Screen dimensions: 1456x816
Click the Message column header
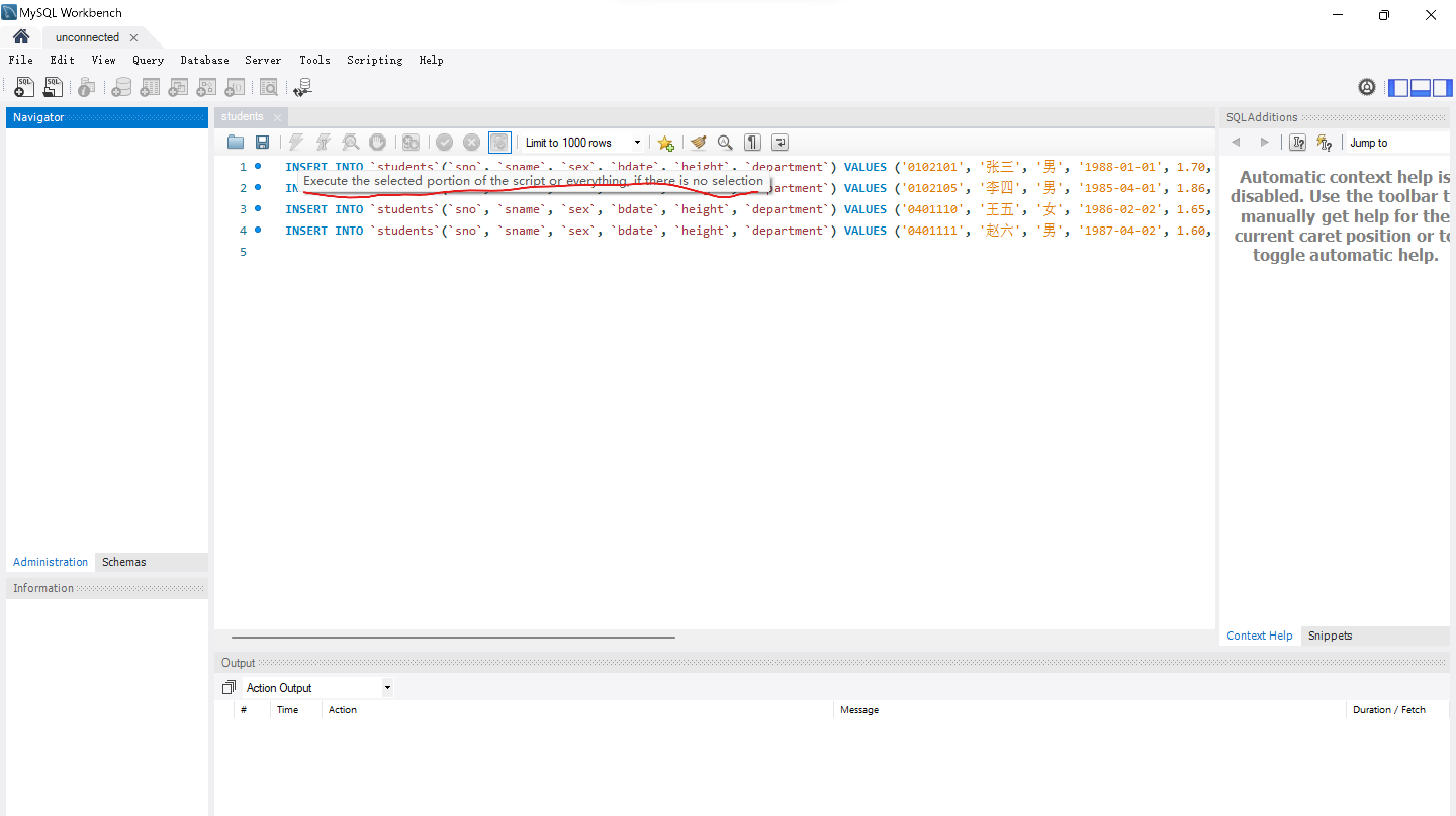pyautogui.click(x=859, y=710)
